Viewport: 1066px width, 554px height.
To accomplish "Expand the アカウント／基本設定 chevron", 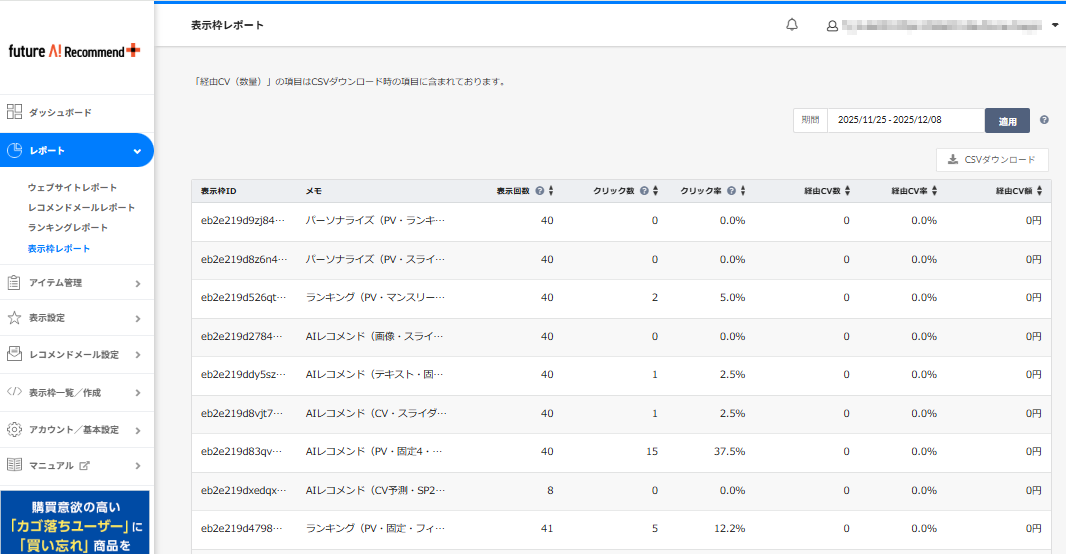I will pos(138,430).
